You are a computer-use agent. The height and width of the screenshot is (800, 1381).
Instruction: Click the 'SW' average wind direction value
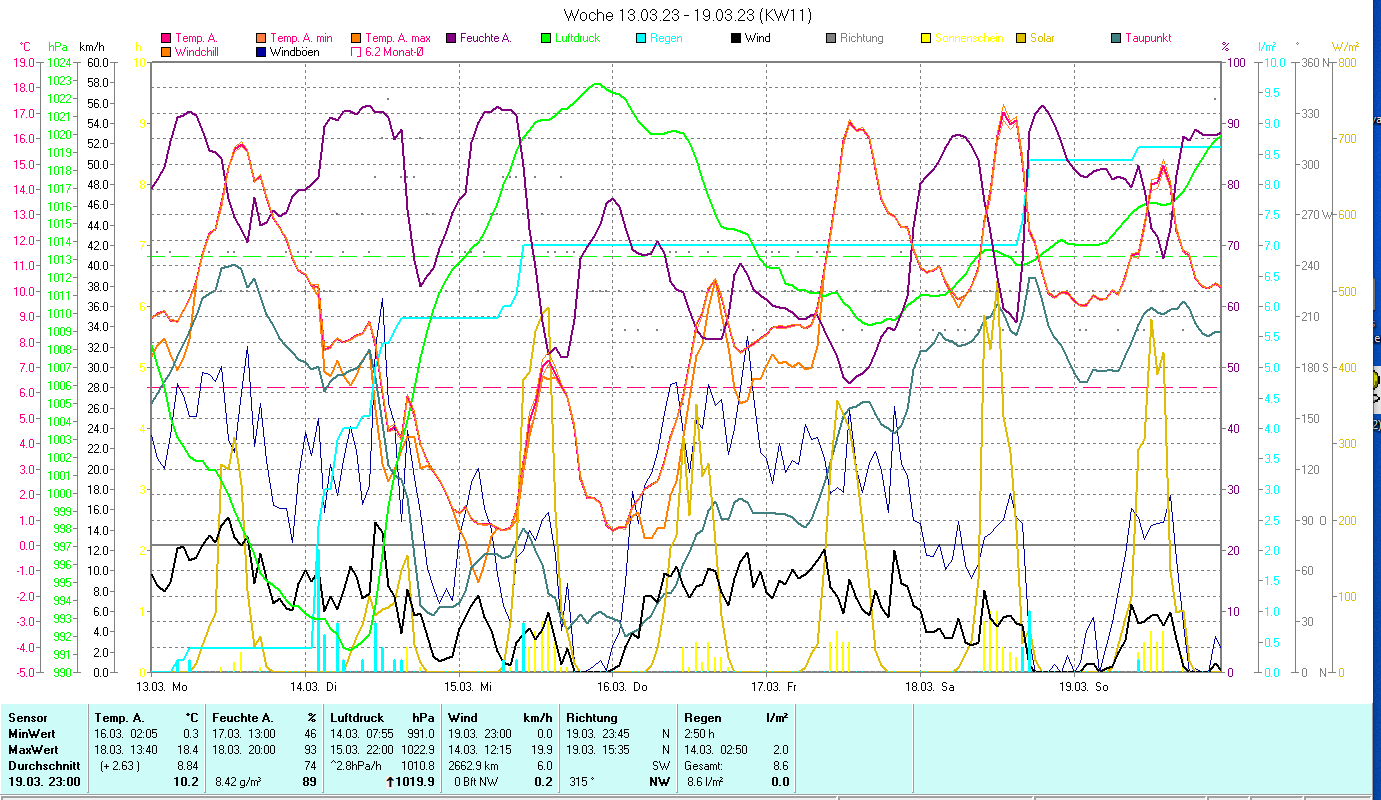[x=661, y=766]
